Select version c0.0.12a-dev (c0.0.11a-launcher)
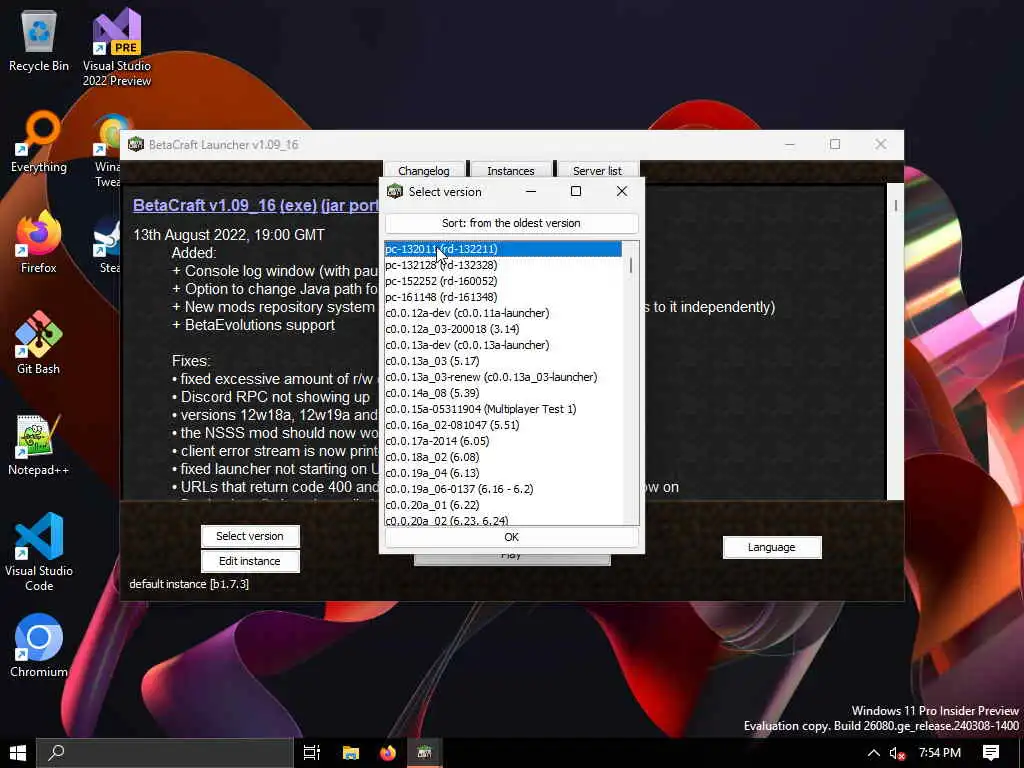Screen dimensions: 1024x768 pyautogui.click(x=503, y=313)
